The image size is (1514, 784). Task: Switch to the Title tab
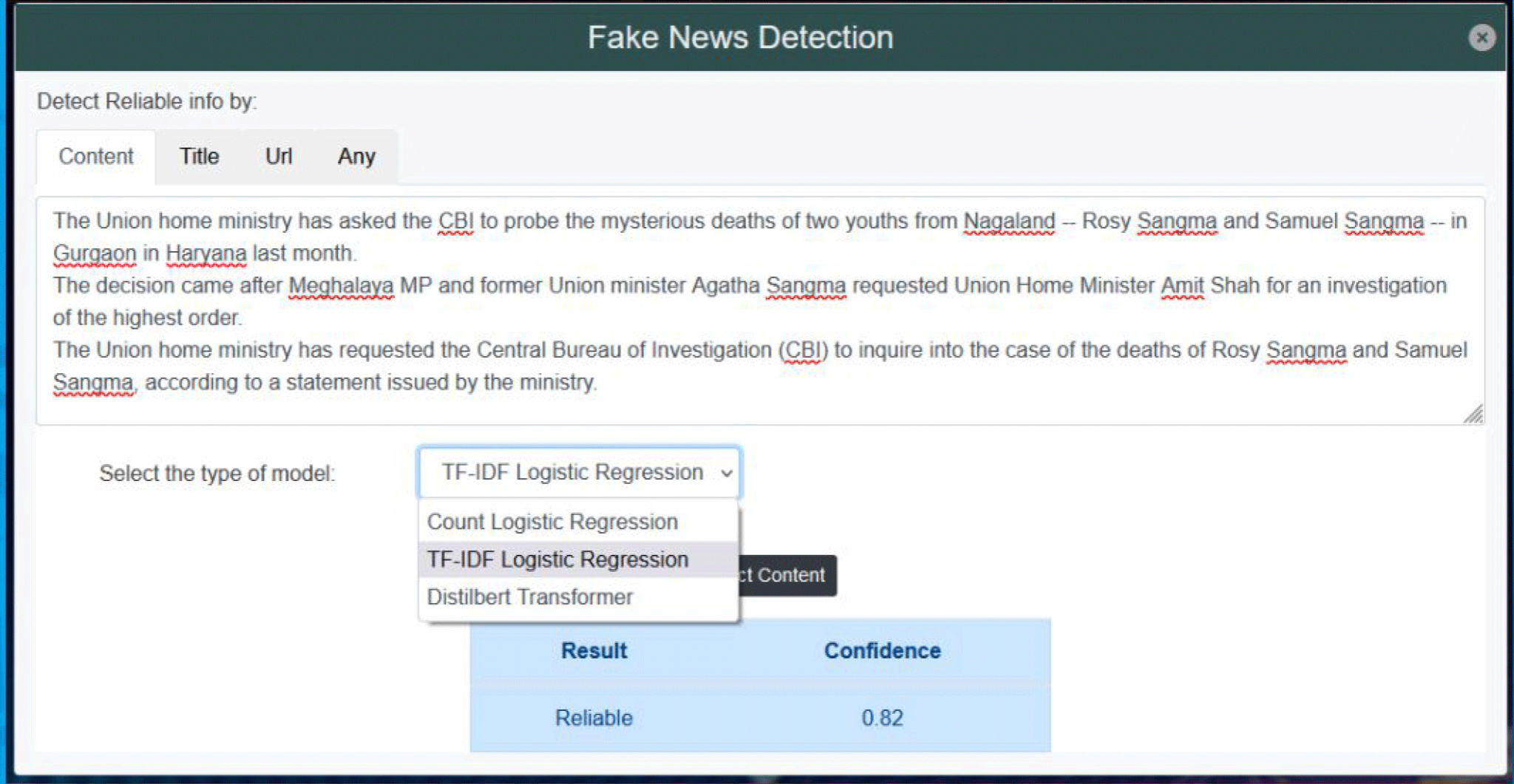click(x=198, y=156)
